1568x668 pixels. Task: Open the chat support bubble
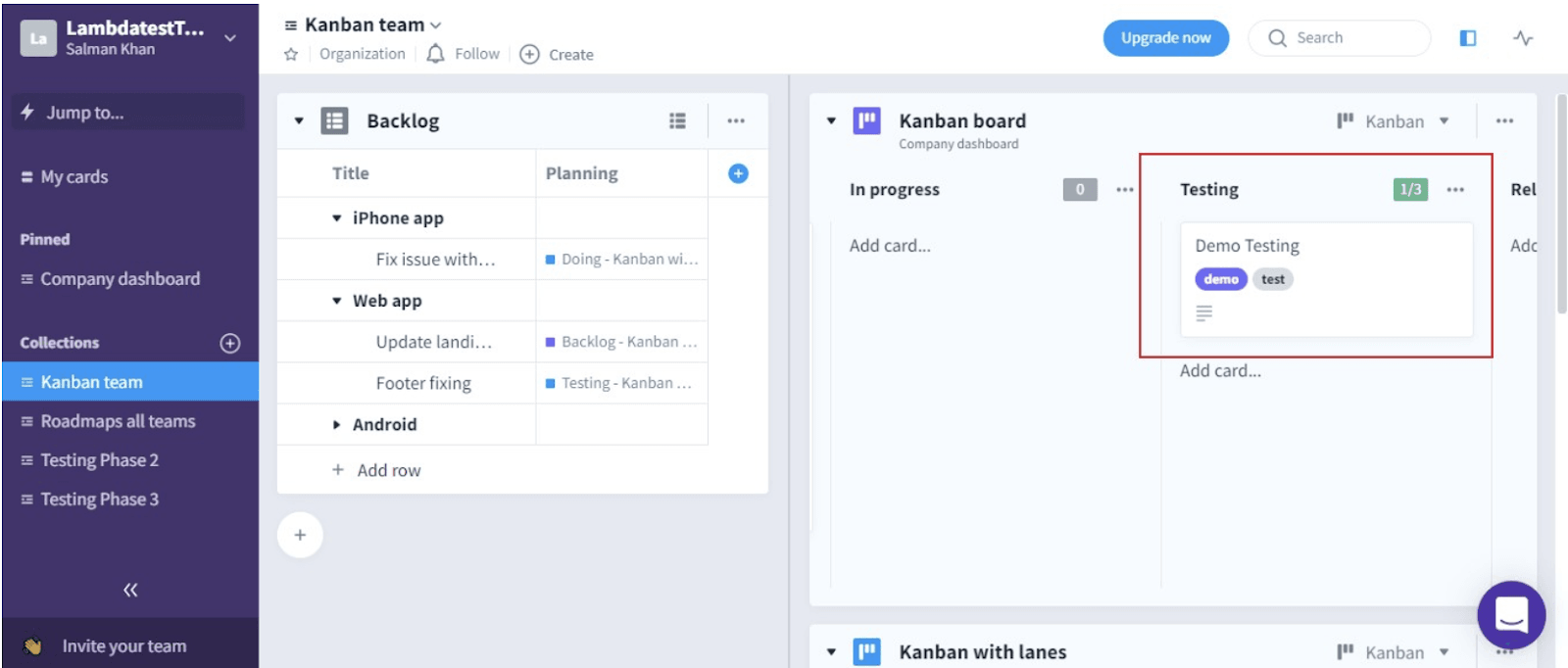pyautogui.click(x=1511, y=615)
